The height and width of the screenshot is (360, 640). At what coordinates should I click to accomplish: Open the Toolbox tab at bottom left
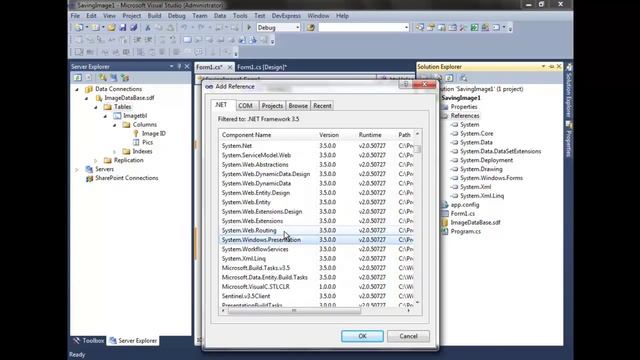pos(89,340)
